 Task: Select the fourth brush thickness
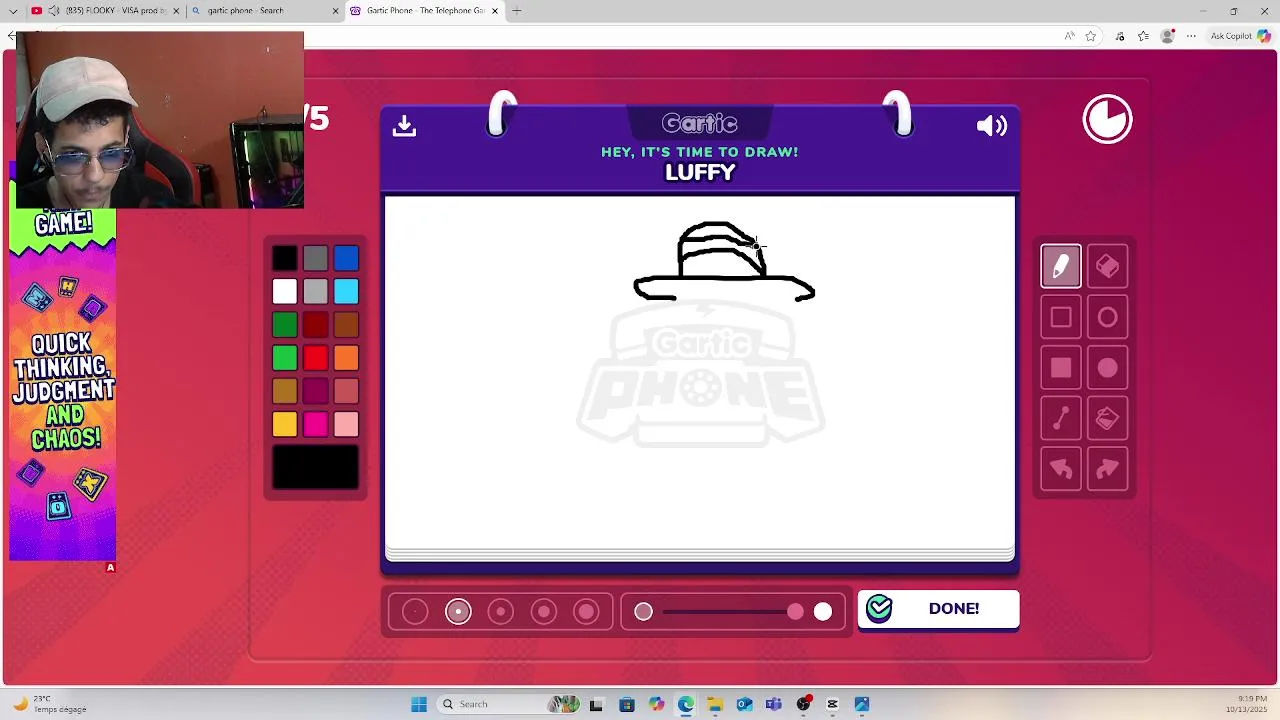coord(544,611)
